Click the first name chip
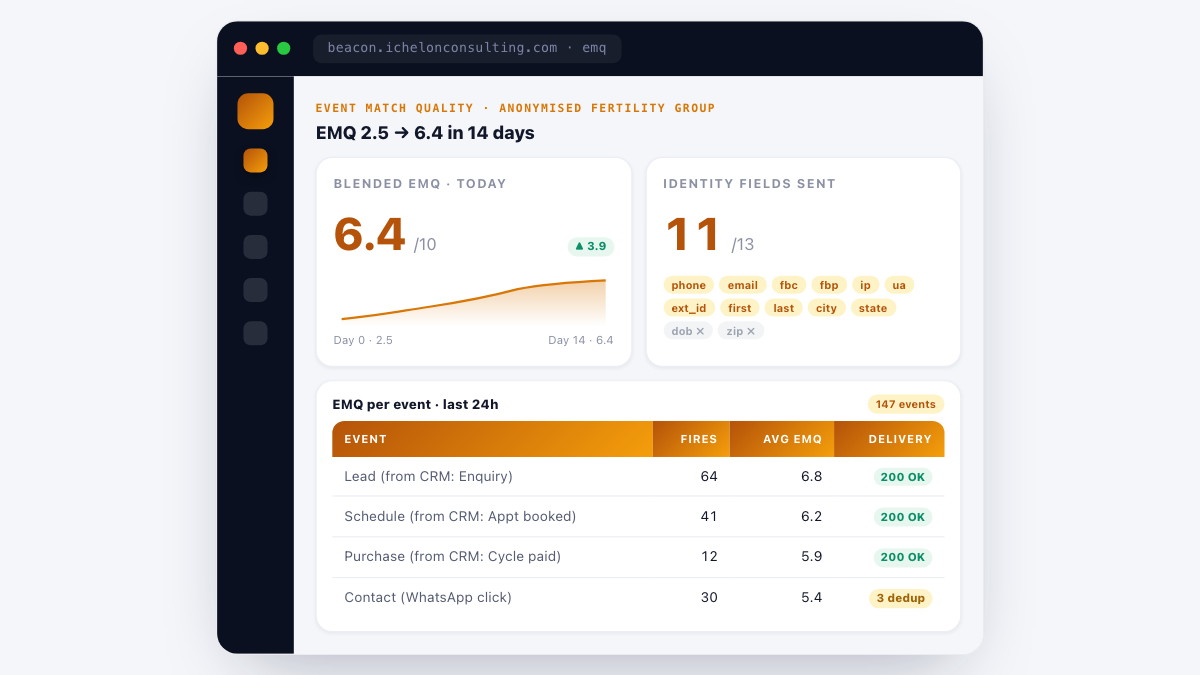 740,308
